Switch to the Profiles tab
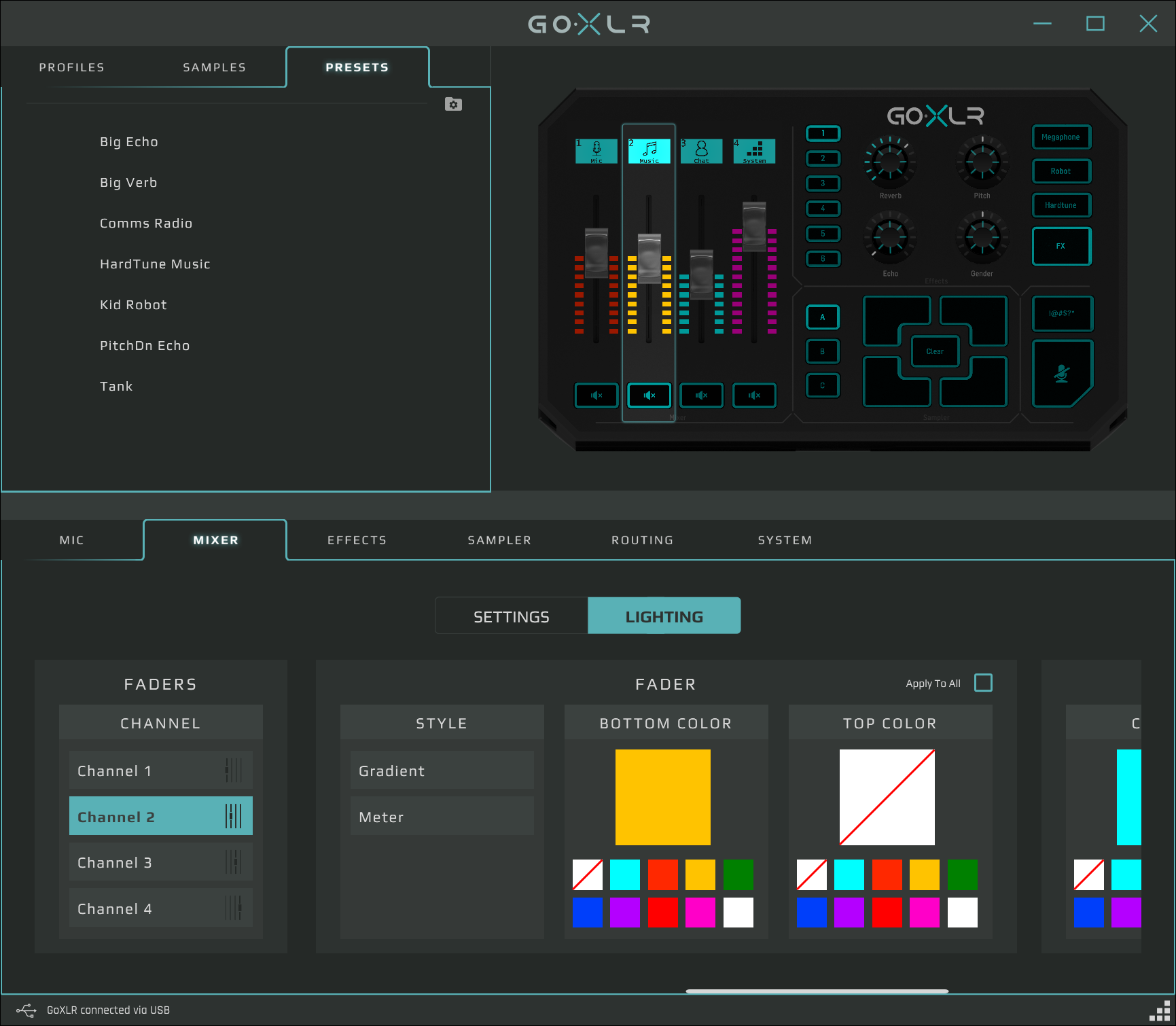This screenshot has width=1176, height=1026. (72, 67)
